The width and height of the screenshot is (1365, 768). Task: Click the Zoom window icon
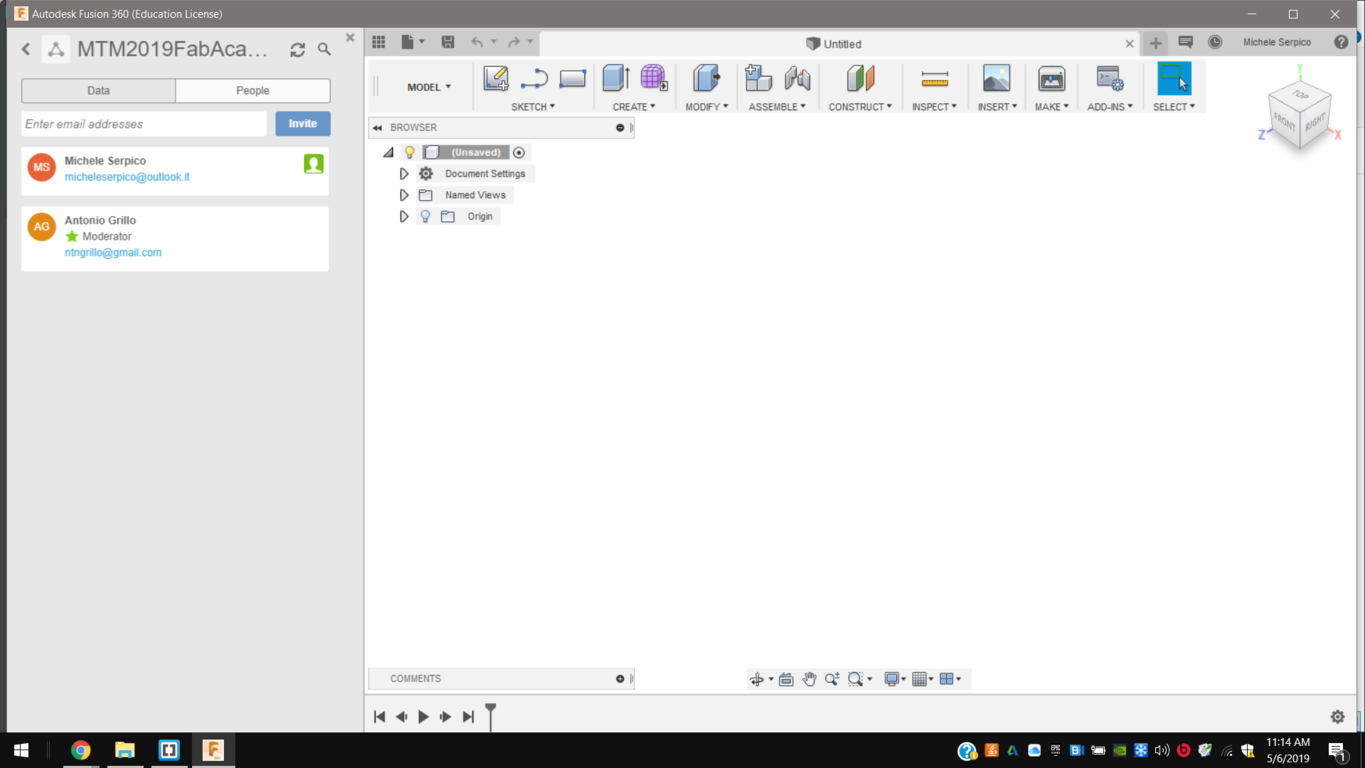coord(856,679)
